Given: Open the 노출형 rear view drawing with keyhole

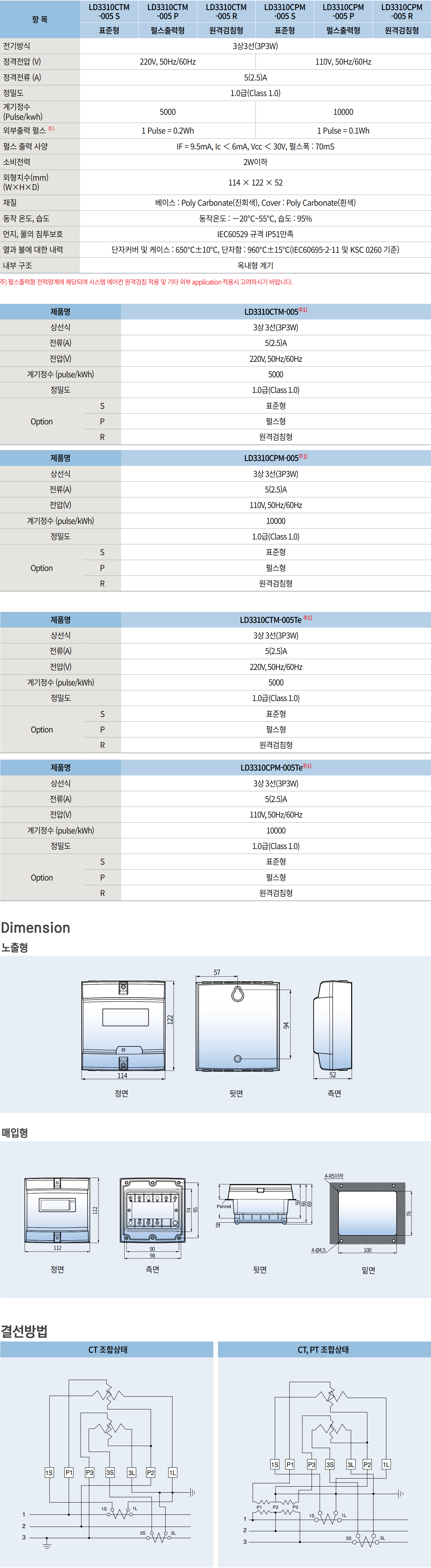Looking at the screenshot, I should (x=238, y=1026).
